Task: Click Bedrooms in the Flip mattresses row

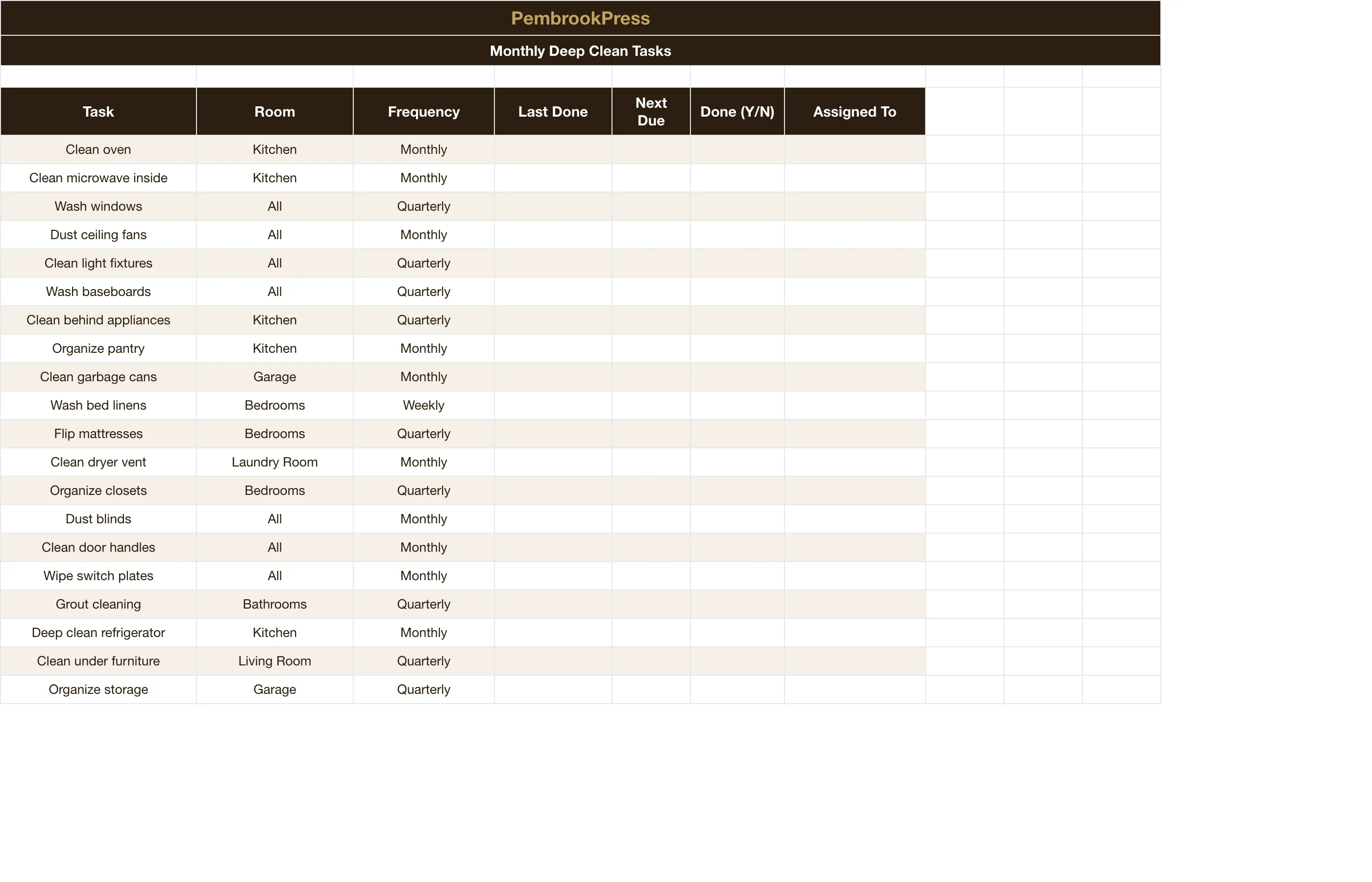Action: click(x=275, y=434)
